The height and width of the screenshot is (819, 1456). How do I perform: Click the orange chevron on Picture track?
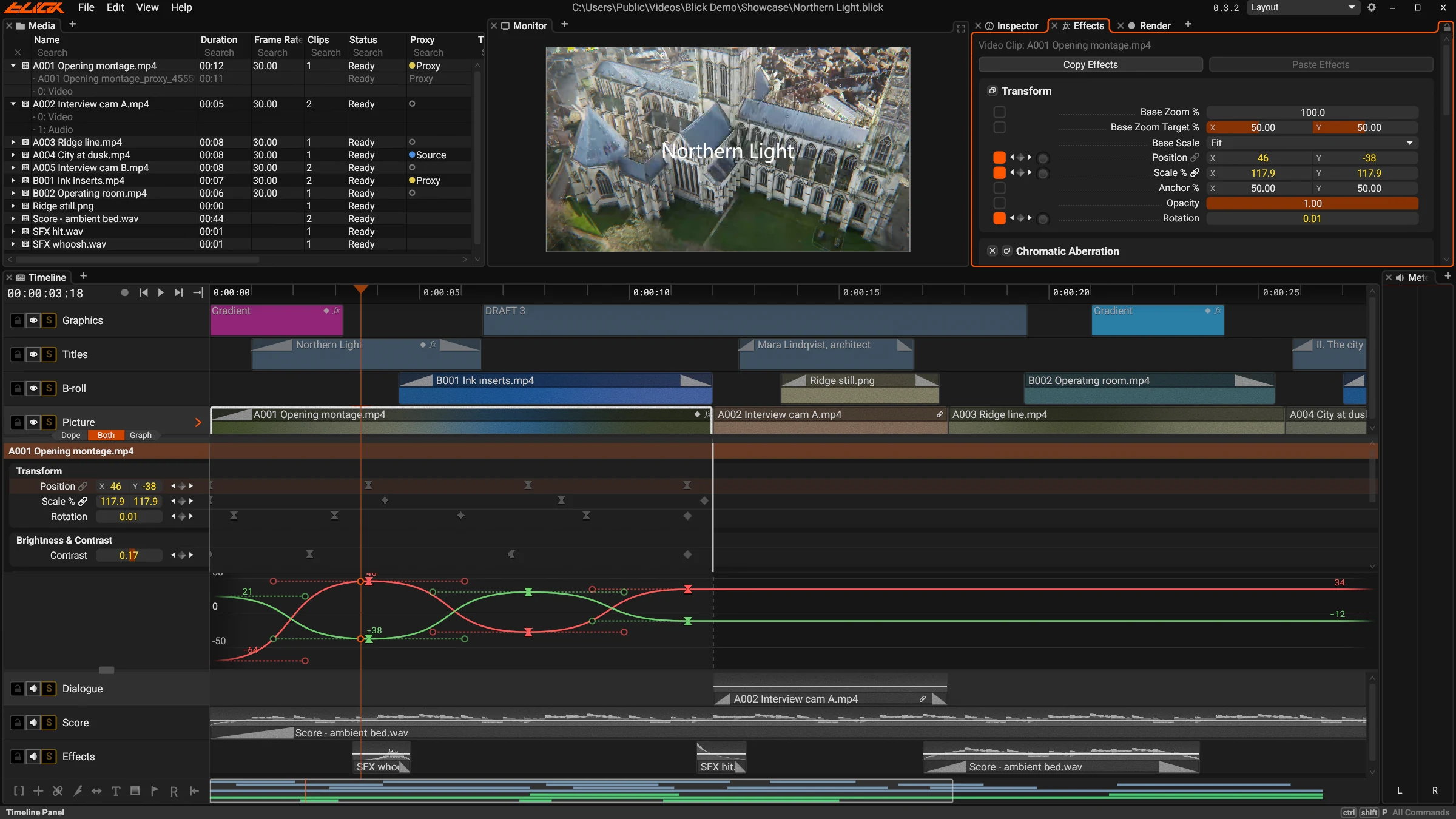pyautogui.click(x=198, y=422)
